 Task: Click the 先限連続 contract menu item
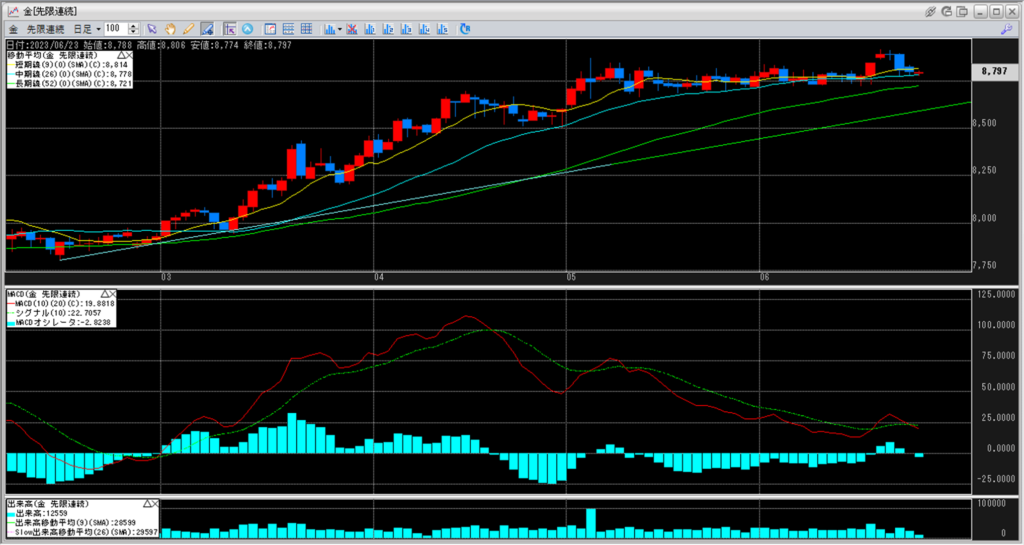tap(46, 28)
